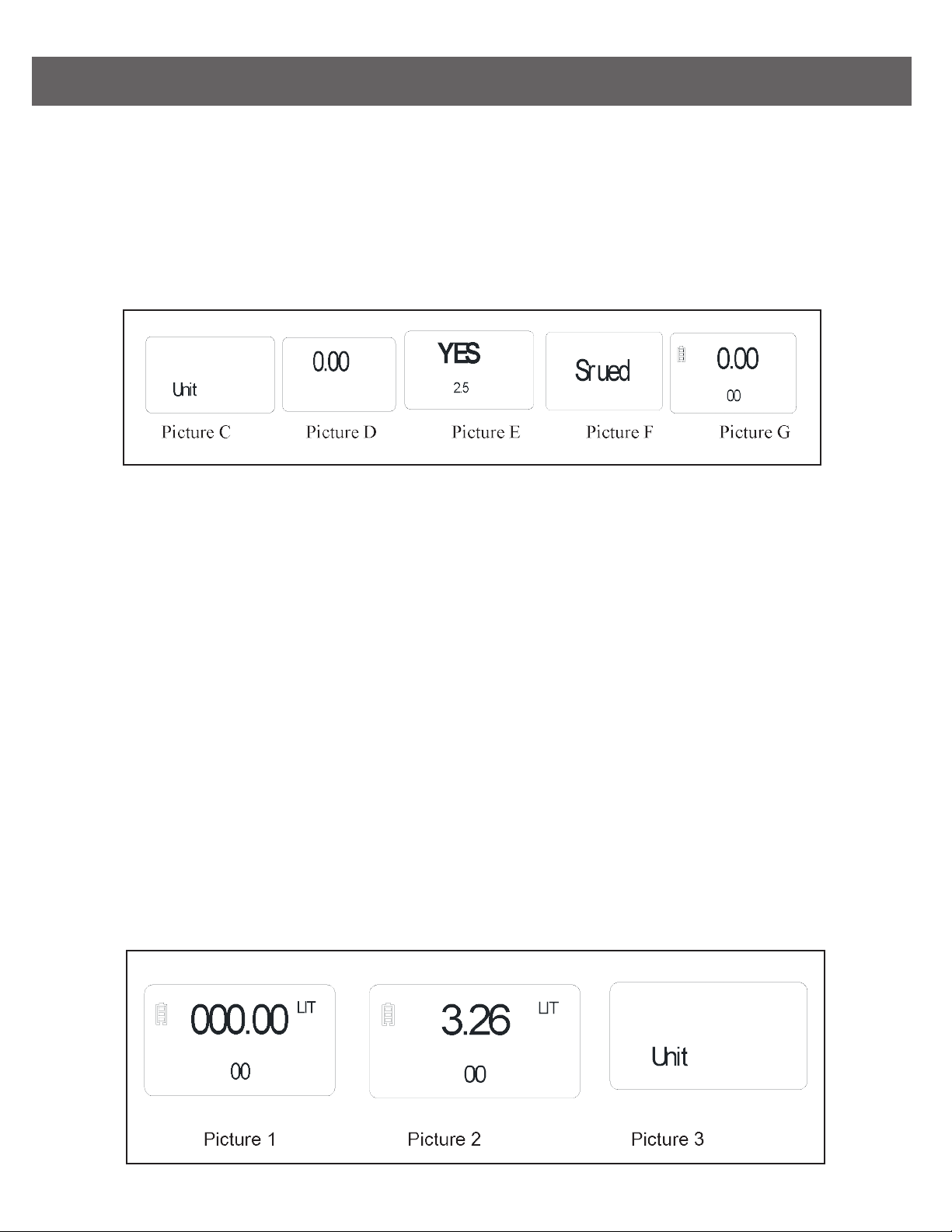Click the Srued text in Picture F
This screenshot has height=1232, width=952.
(x=602, y=371)
